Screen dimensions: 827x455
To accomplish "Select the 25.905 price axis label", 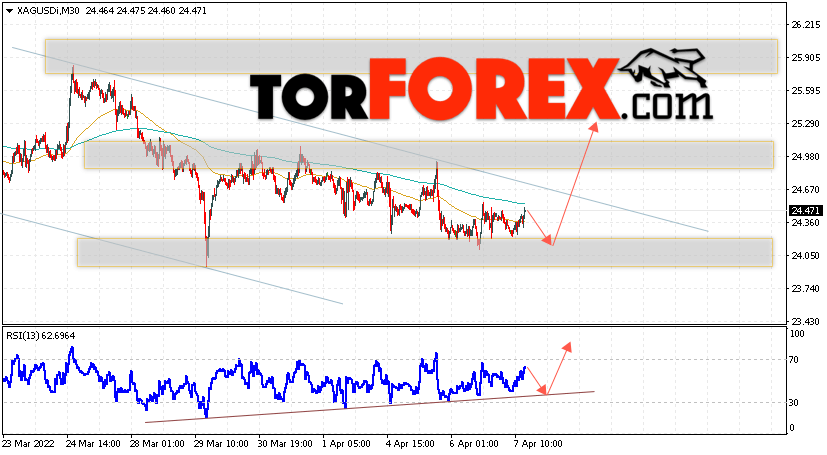I will pyautogui.click(x=805, y=57).
